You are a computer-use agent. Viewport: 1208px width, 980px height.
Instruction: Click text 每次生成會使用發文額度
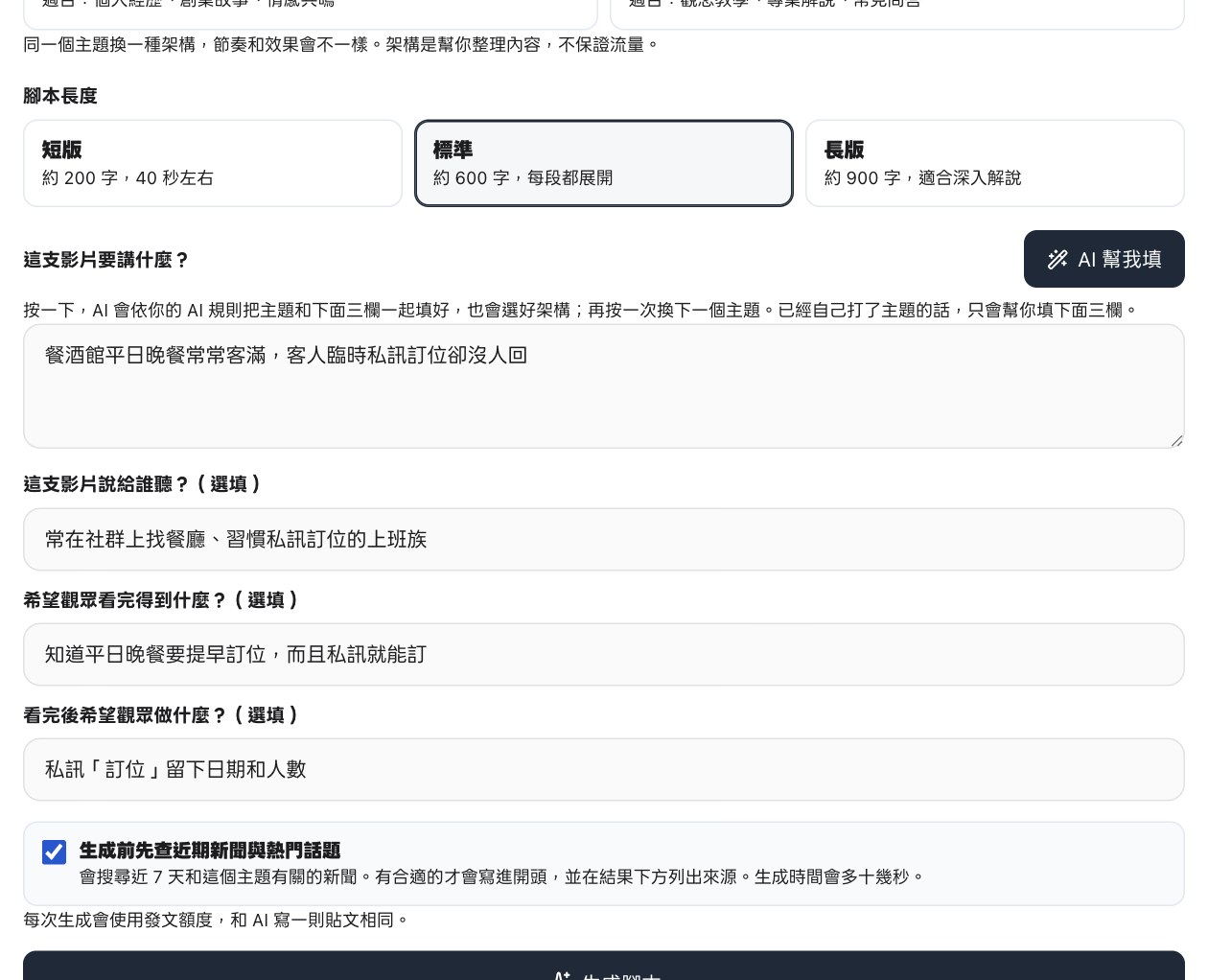pyautogui.click(x=118, y=920)
